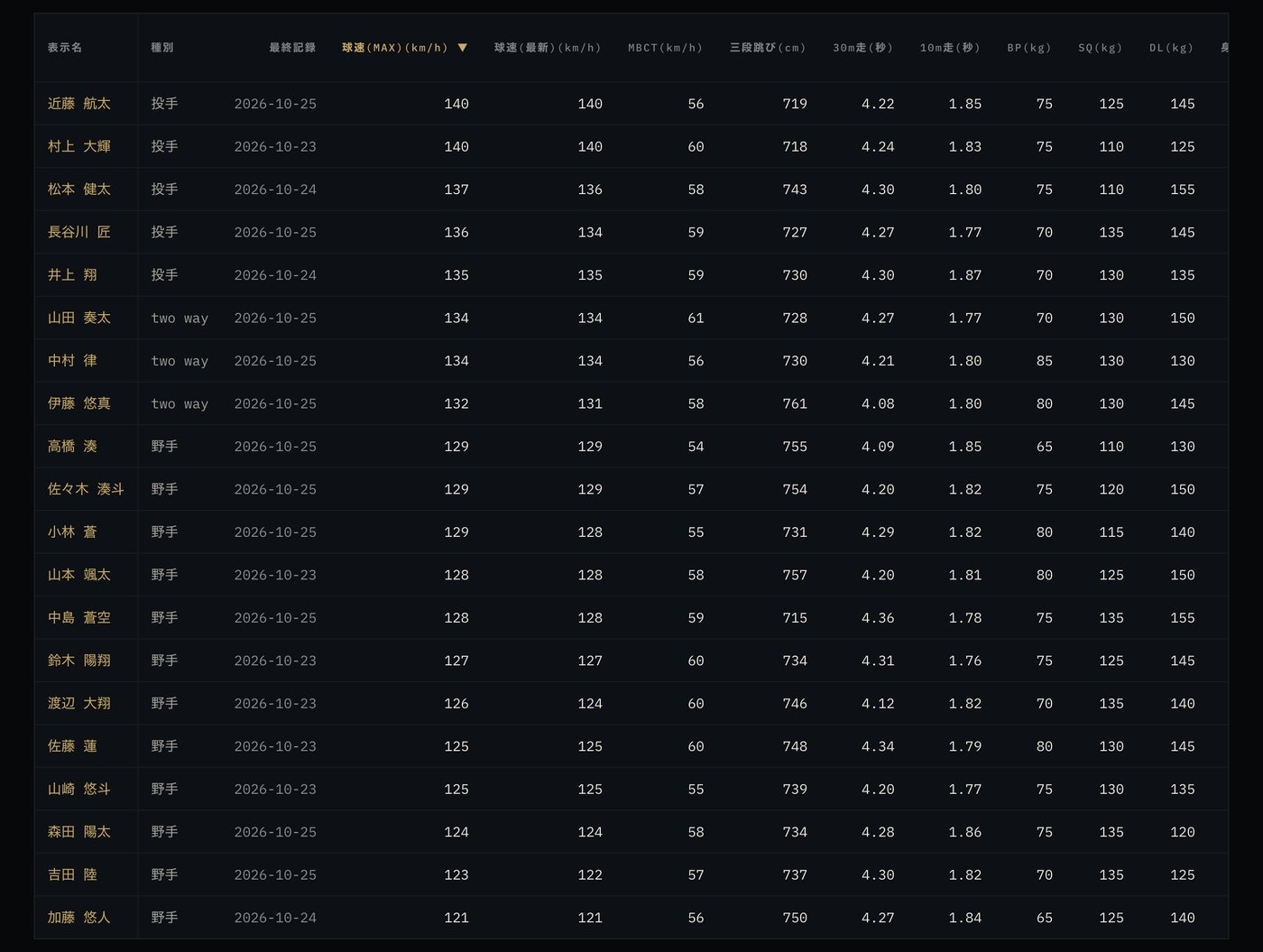The image size is (1263, 952).
Task: Open player 渡辺 大翔
Action: tap(79, 704)
